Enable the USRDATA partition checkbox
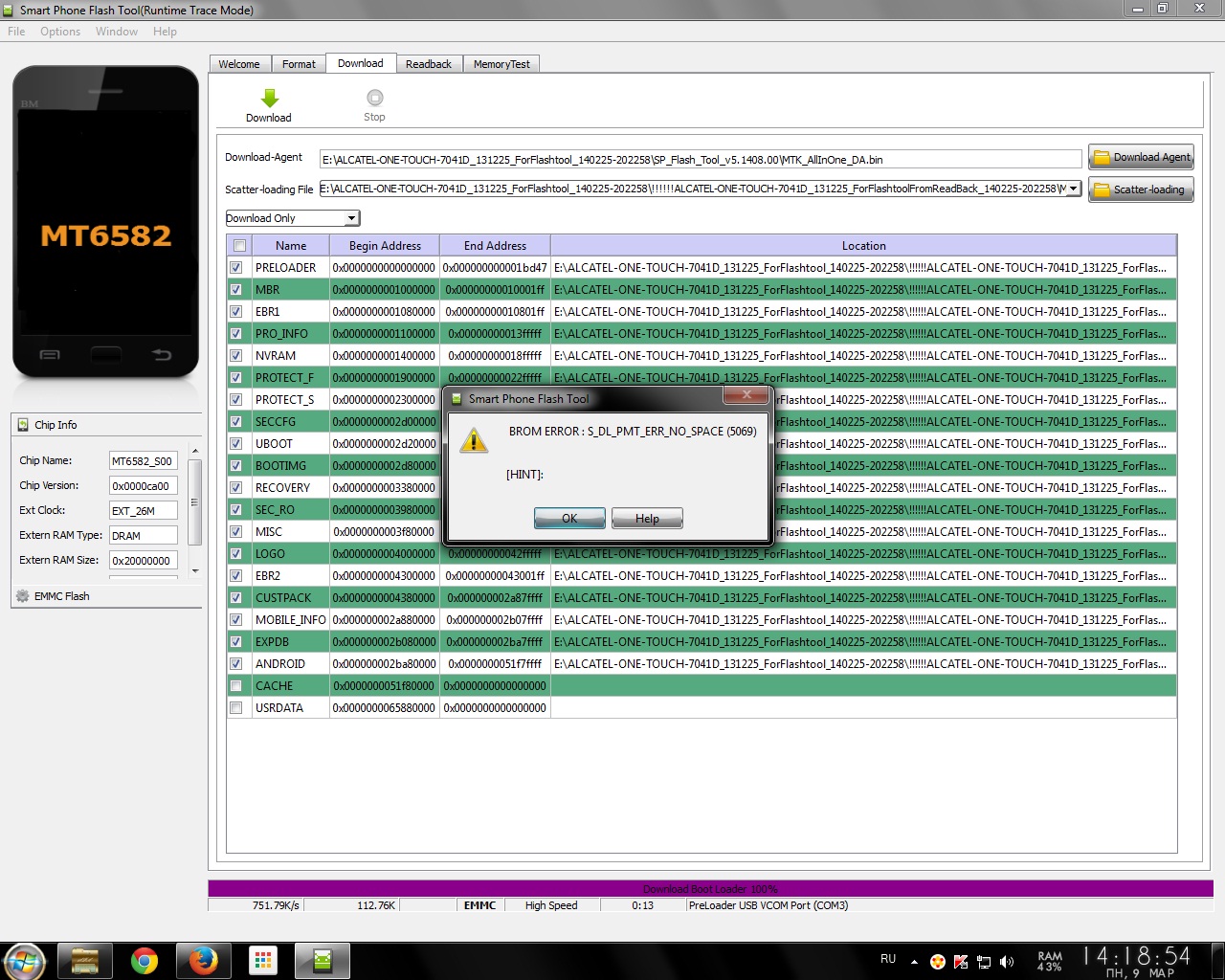Viewport: 1225px width, 980px height. coord(236,708)
